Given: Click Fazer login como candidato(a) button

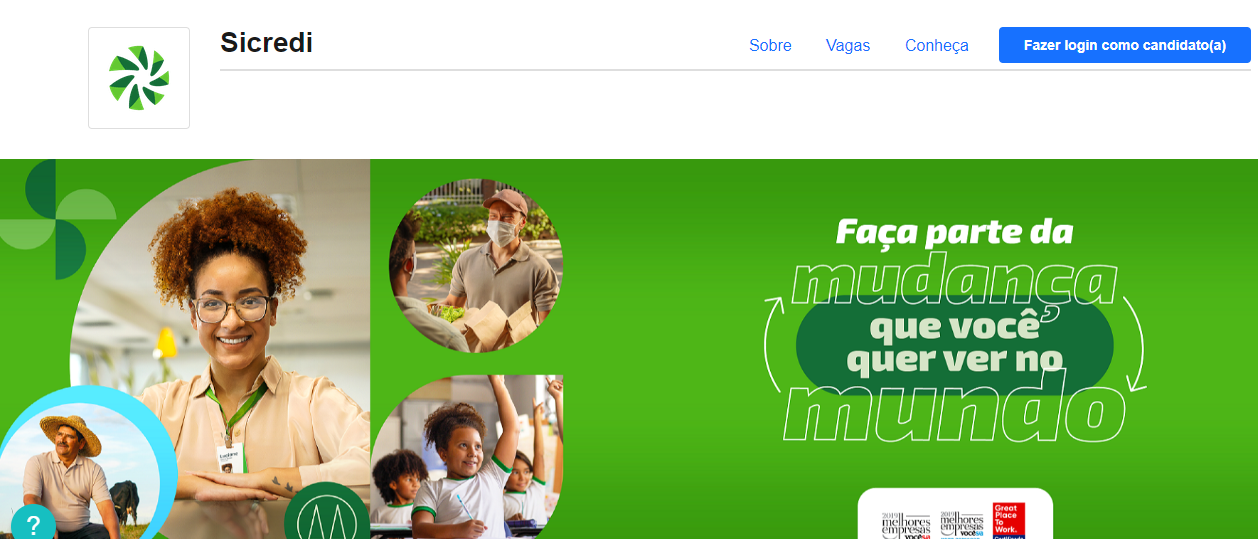Looking at the screenshot, I should (1125, 45).
